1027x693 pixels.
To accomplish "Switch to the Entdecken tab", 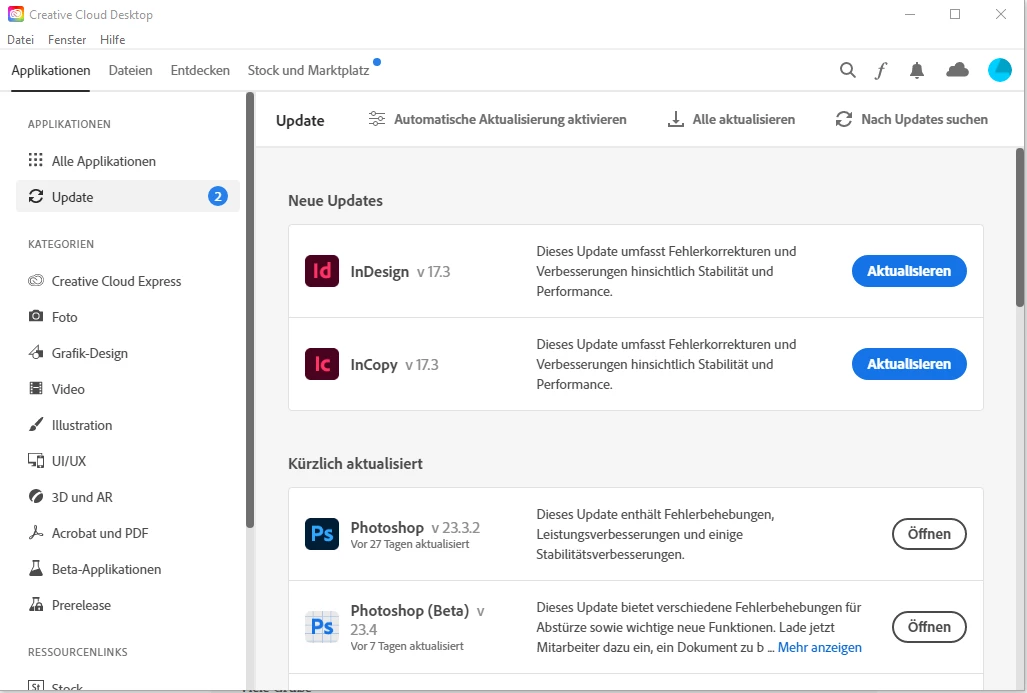I will tap(200, 70).
